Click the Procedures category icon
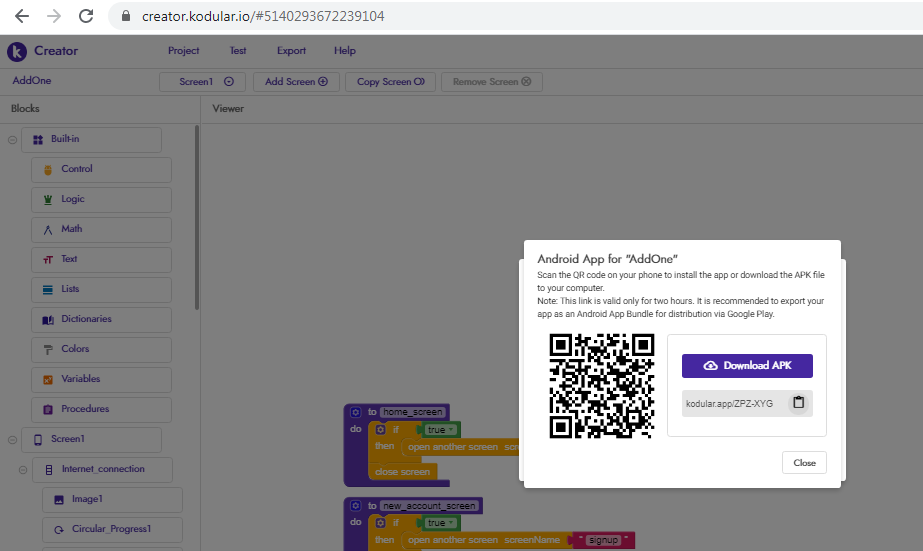The height and width of the screenshot is (551, 923). point(48,410)
